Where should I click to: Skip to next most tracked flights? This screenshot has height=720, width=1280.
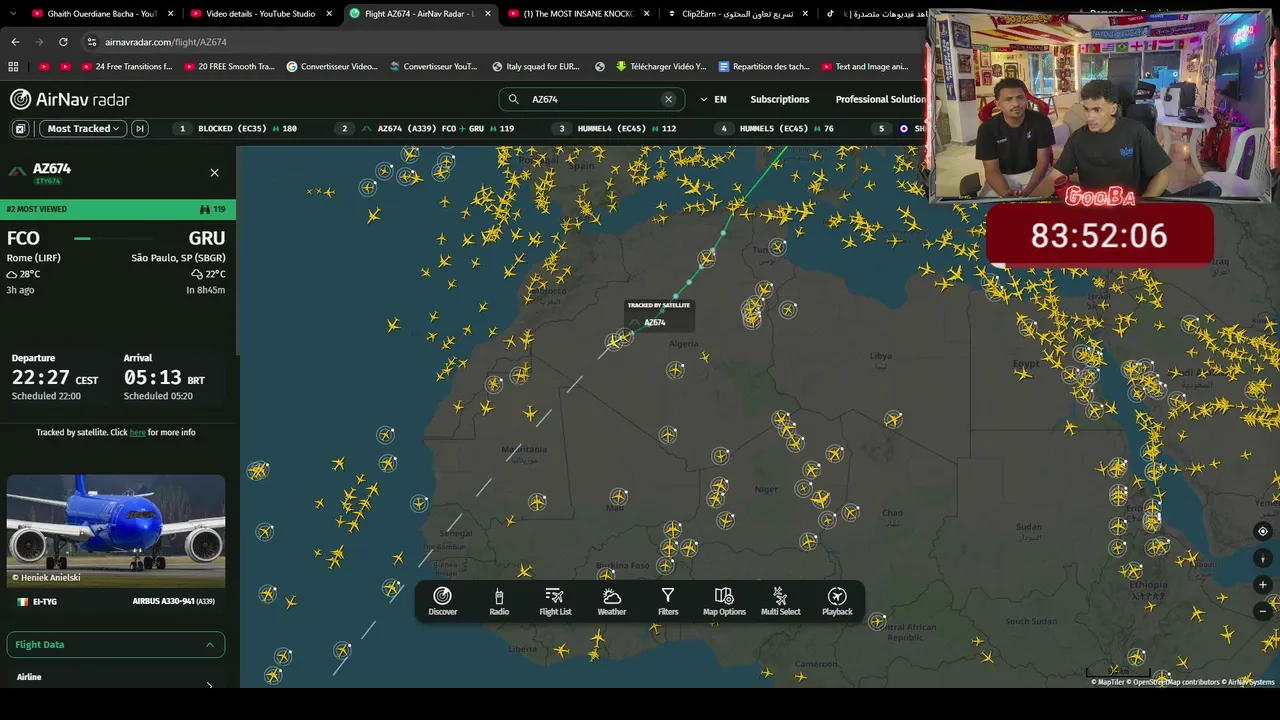[x=140, y=128]
